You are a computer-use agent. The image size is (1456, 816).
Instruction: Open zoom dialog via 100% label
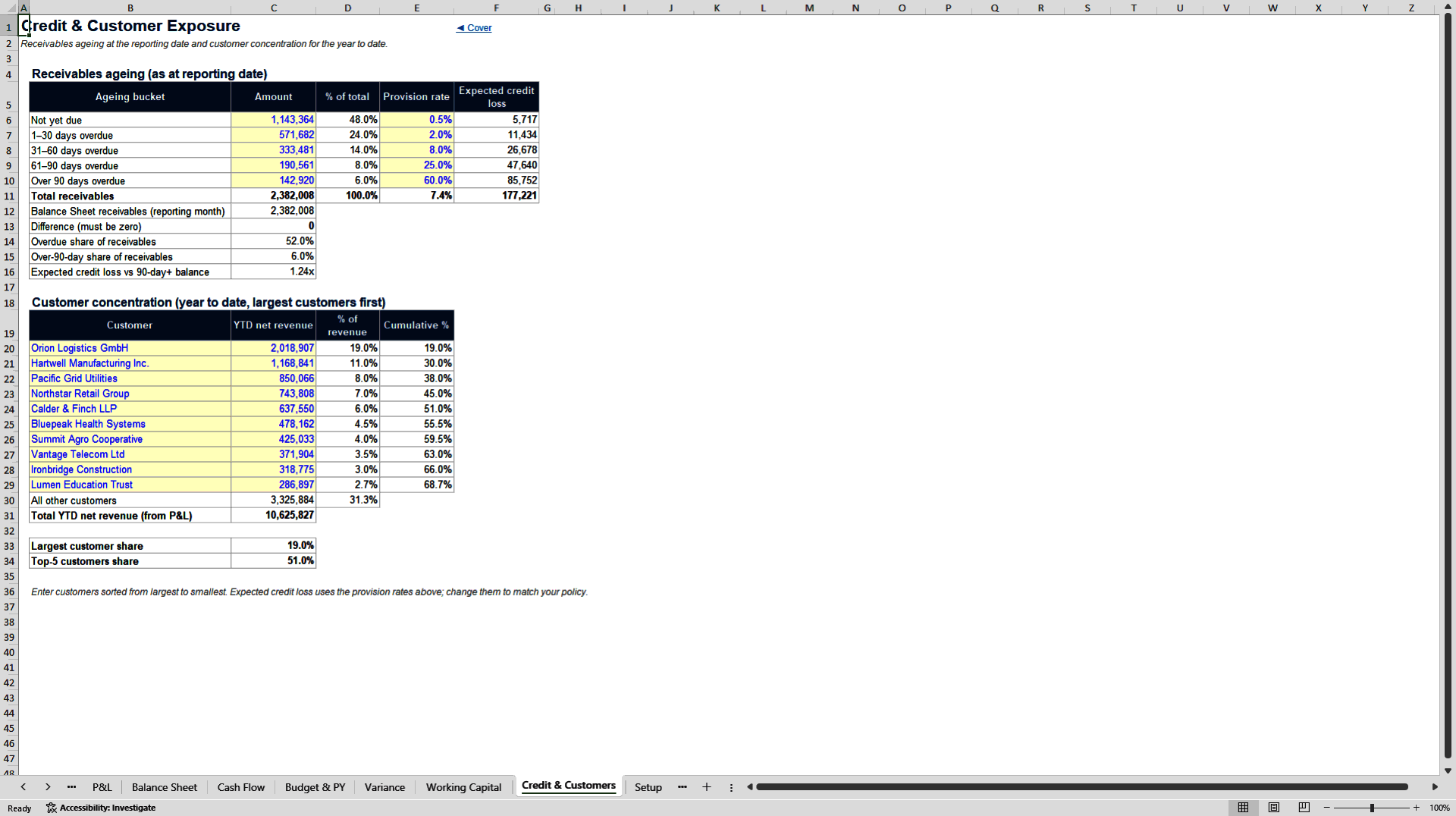[x=1439, y=808]
